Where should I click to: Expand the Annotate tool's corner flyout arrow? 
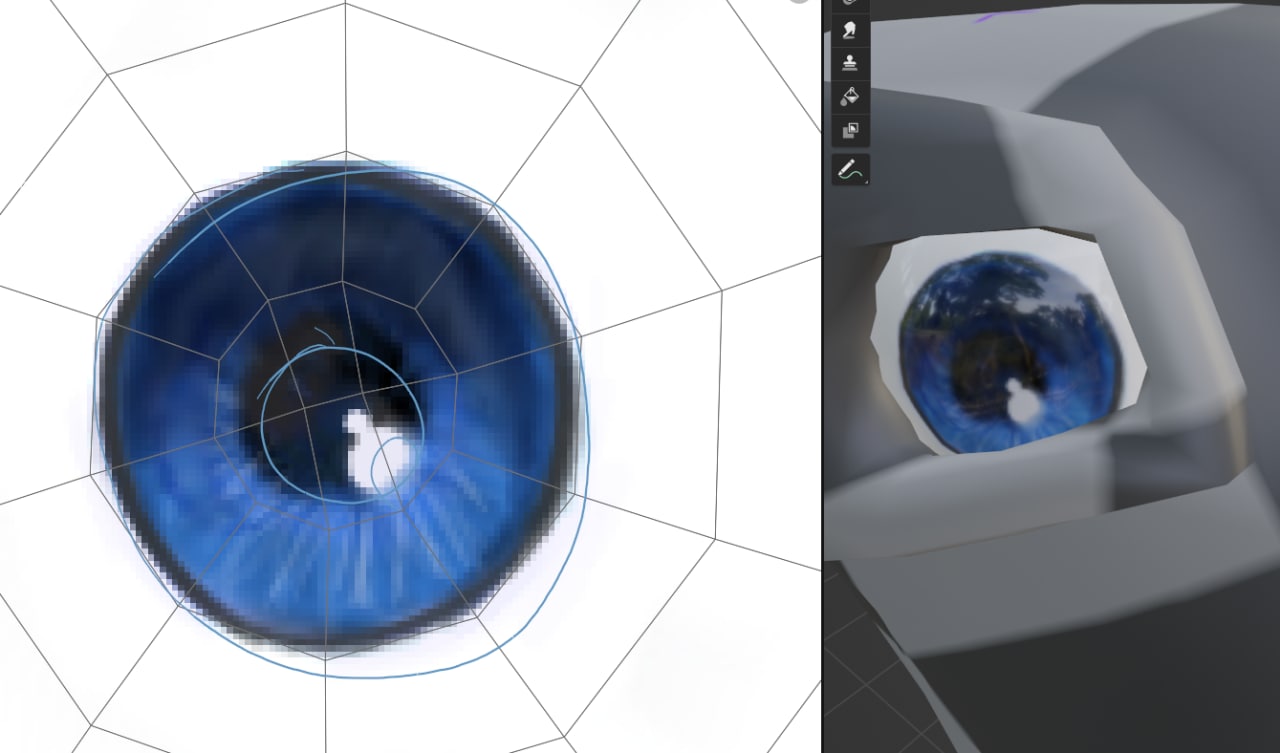click(865, 182)
